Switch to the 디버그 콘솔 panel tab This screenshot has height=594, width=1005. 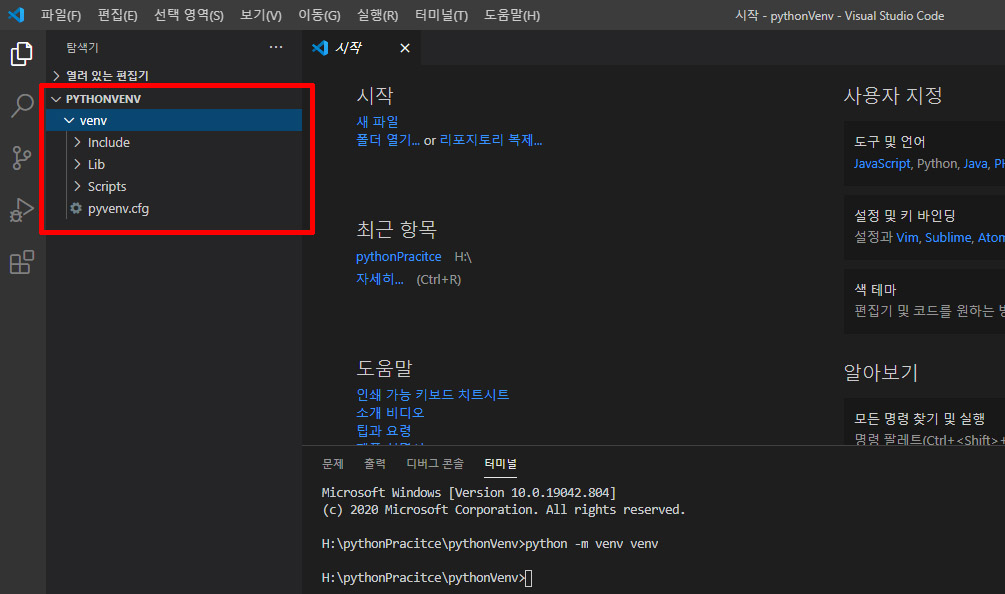[x=435, y=463]
